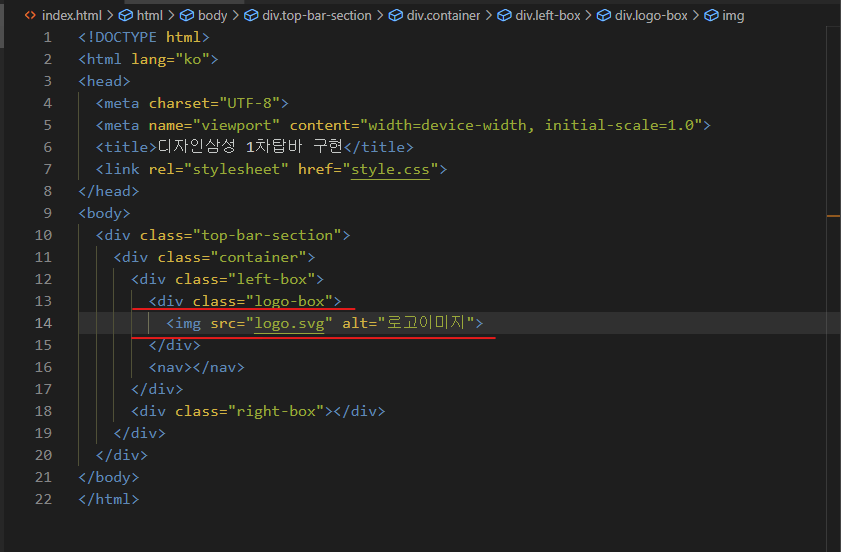Expand chevron after index.html breadcrumb

click(110, 16)
